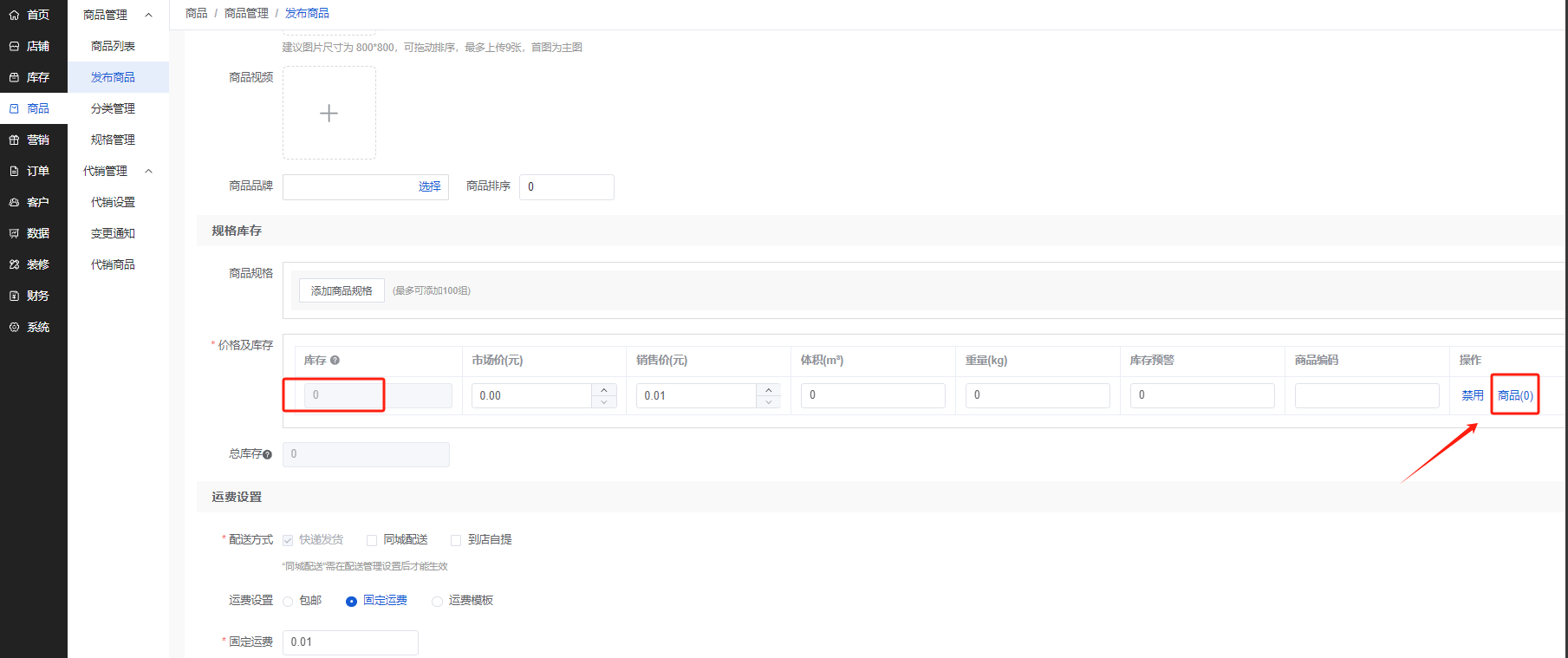Click the inventory (库存) sidebar icon

14,77
